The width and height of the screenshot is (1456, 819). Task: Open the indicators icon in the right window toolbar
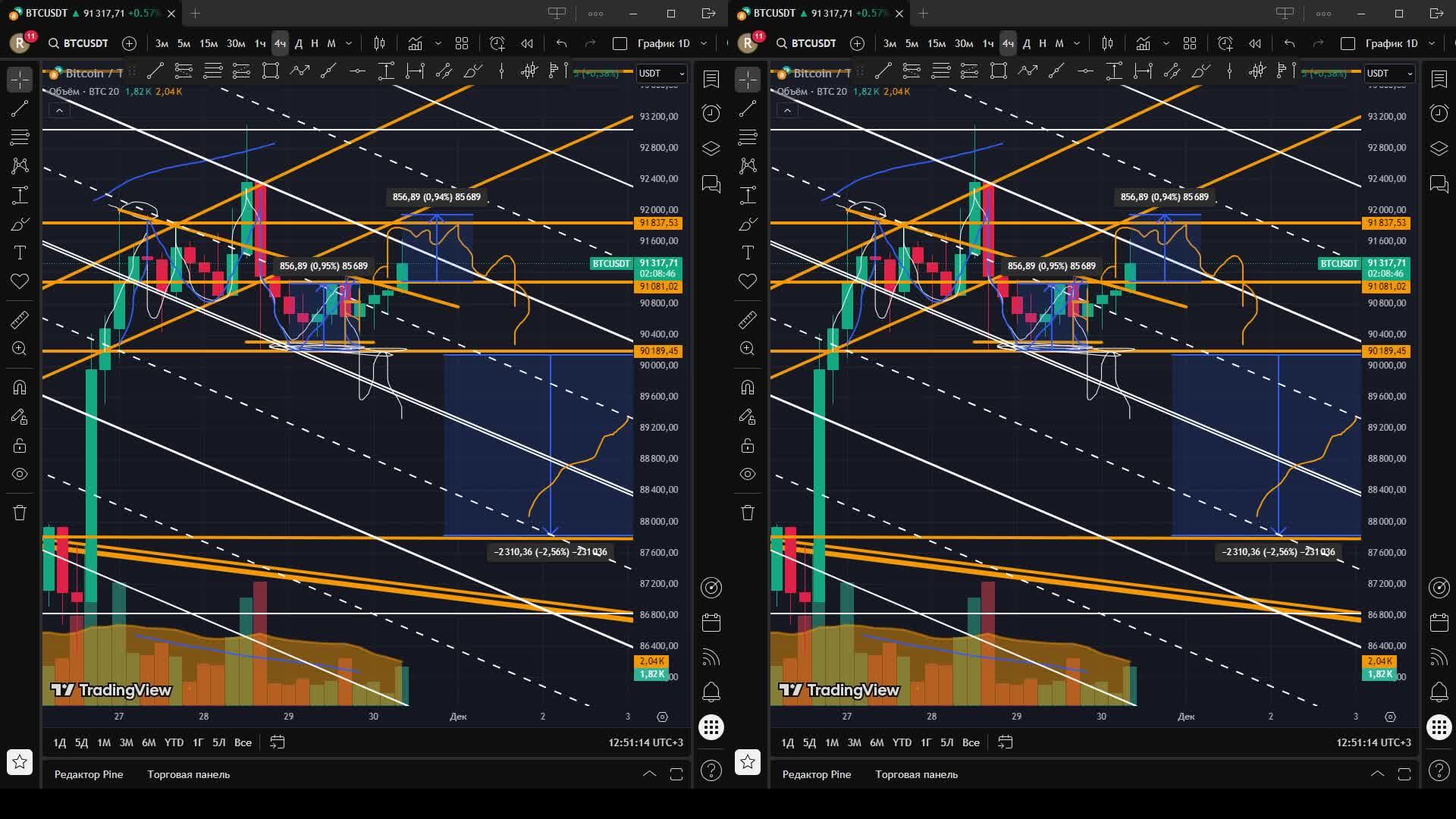click(1143, 43)
